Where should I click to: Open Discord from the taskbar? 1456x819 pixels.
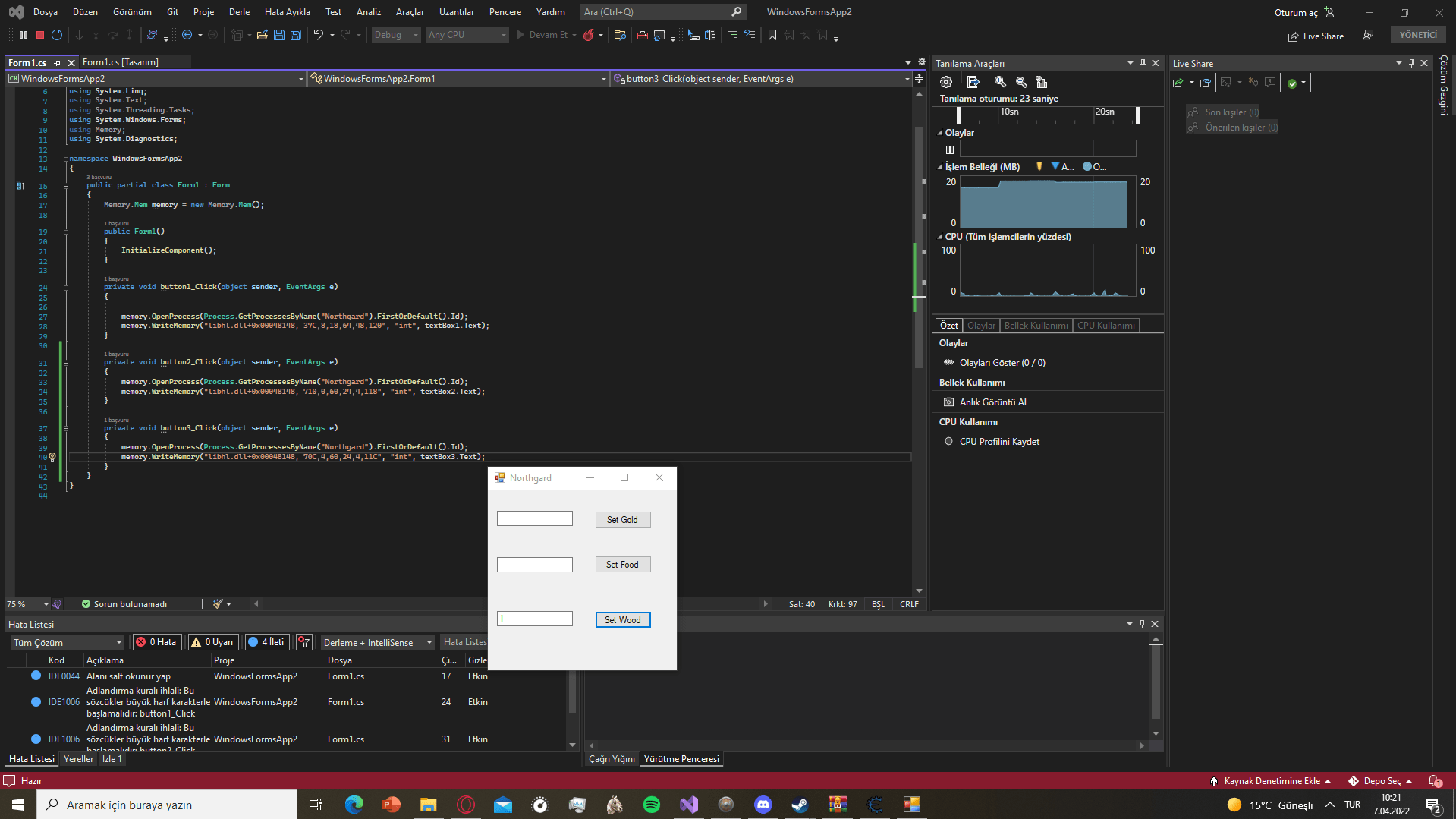(763, 805)
